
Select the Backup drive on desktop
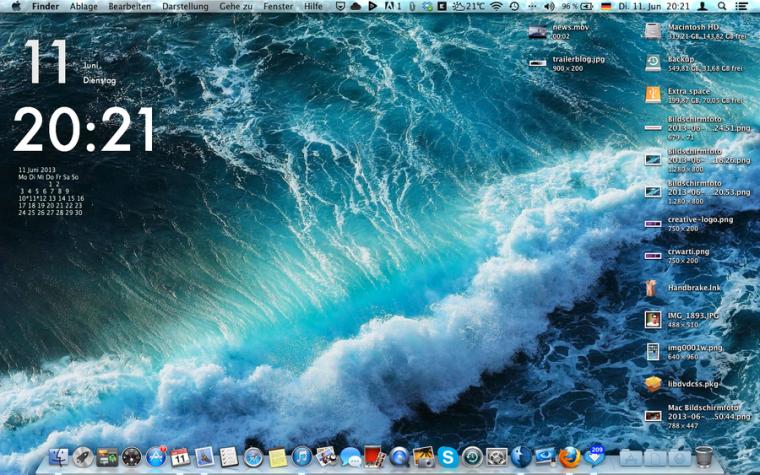[x=653, y=63]
